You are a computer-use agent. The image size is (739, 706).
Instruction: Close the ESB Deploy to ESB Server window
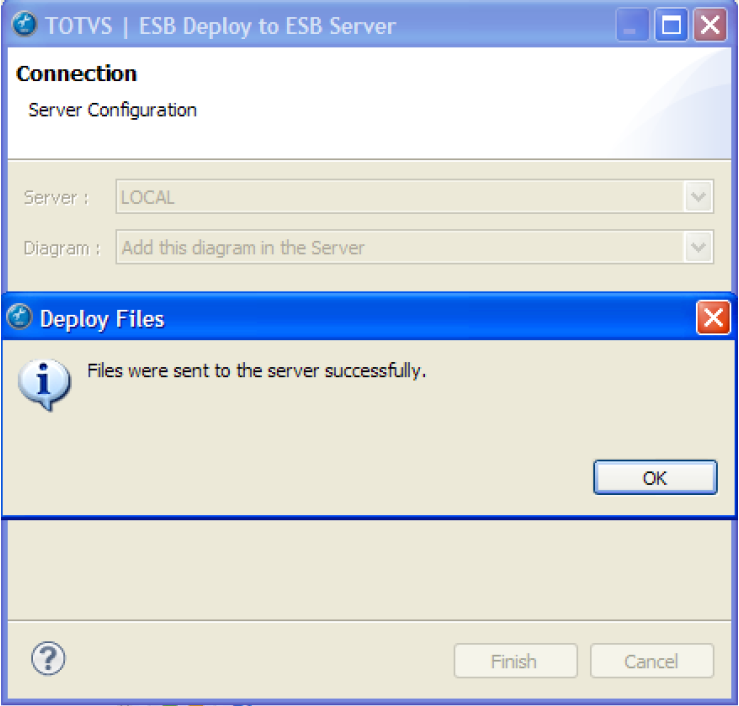click(x=709, y=26)
